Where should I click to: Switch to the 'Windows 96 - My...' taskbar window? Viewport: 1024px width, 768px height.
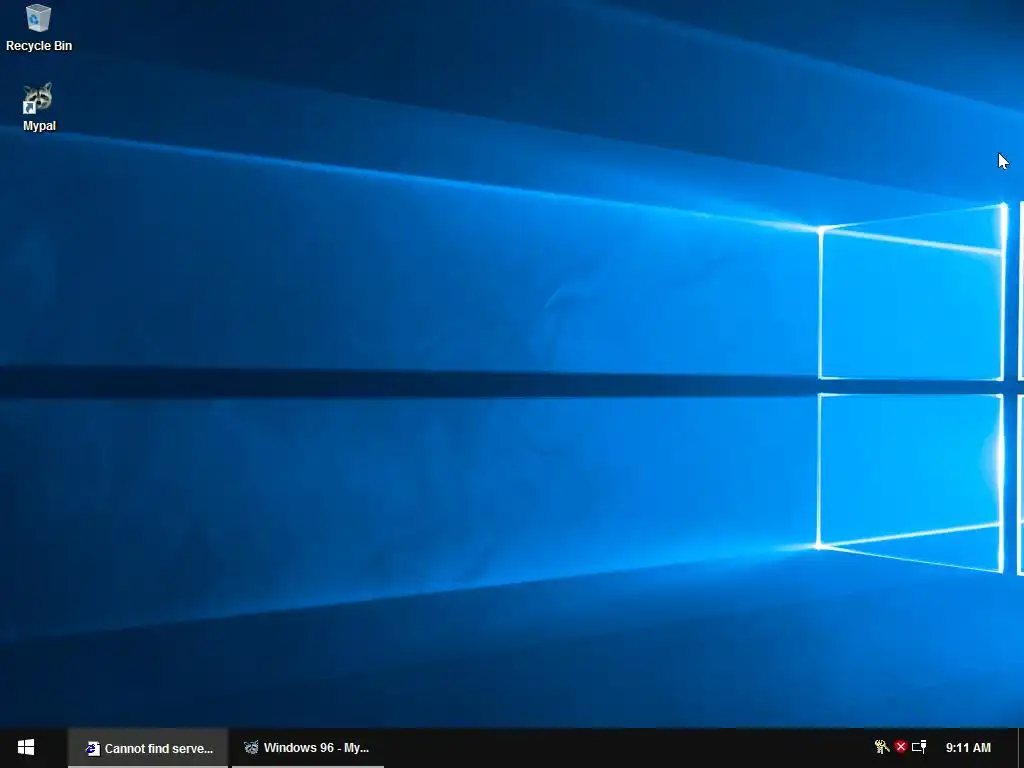[308, 748]
